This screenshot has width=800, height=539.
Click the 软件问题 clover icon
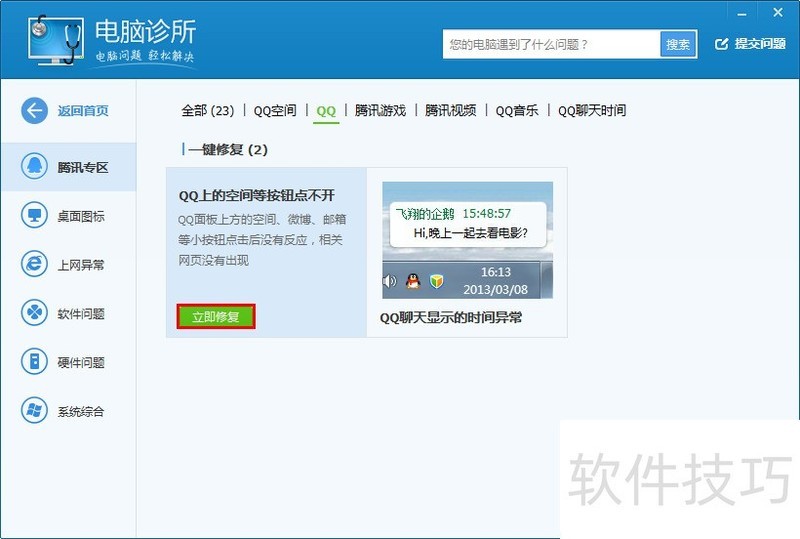34,312
